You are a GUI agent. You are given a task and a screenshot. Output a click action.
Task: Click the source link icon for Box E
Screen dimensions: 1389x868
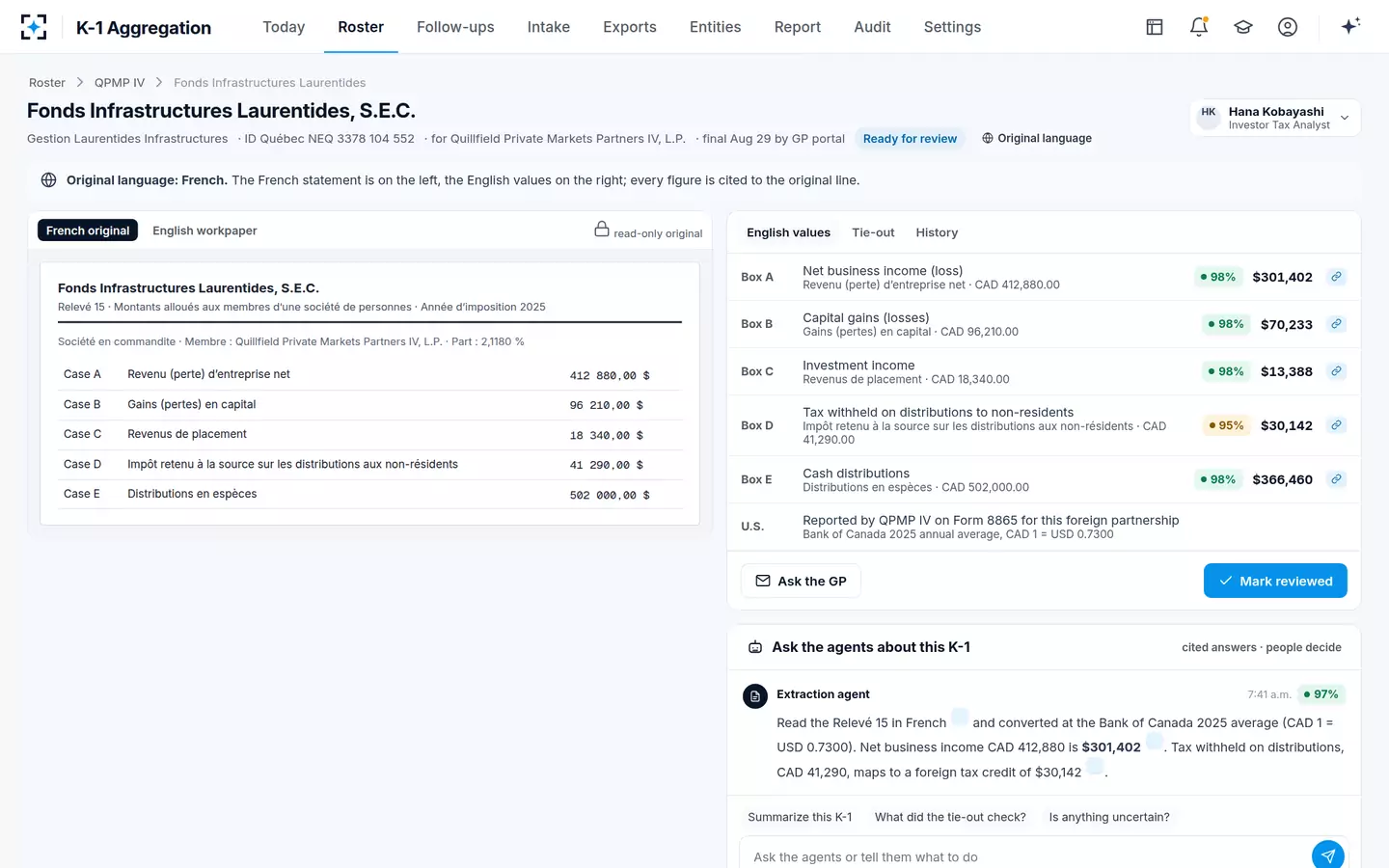[1336, 479]
